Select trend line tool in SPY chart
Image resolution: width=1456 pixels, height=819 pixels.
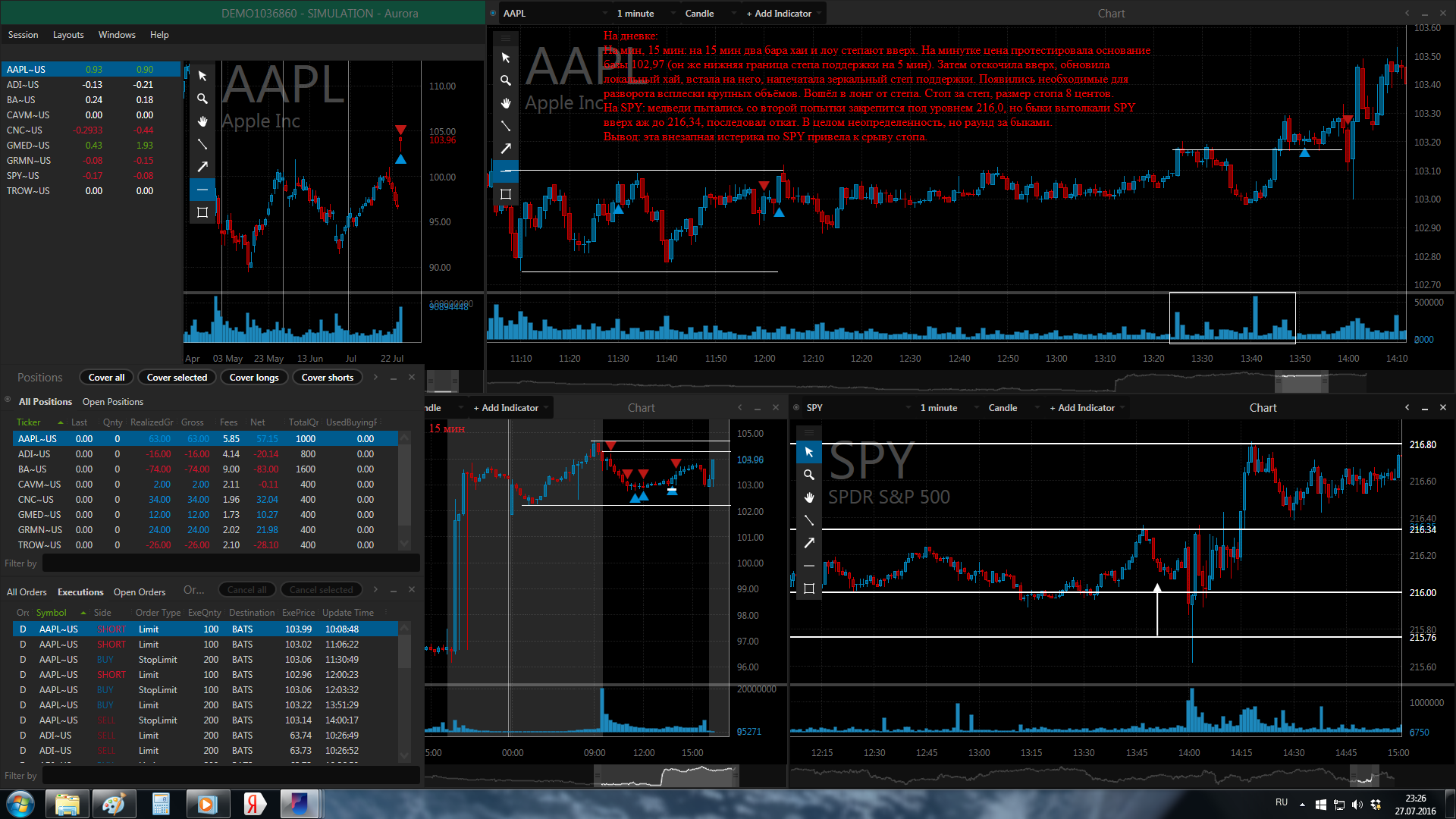pos(809,520)
